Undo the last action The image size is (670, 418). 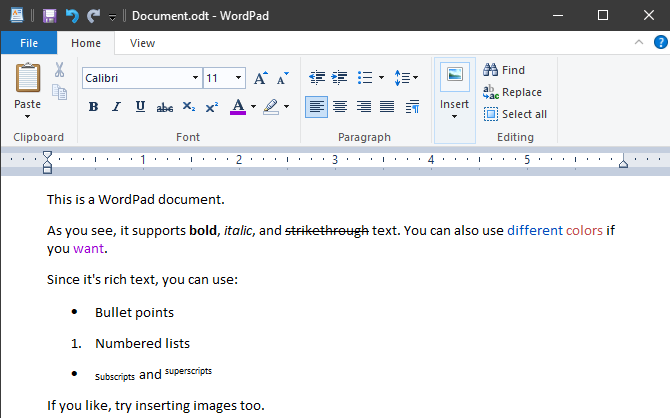72,16
